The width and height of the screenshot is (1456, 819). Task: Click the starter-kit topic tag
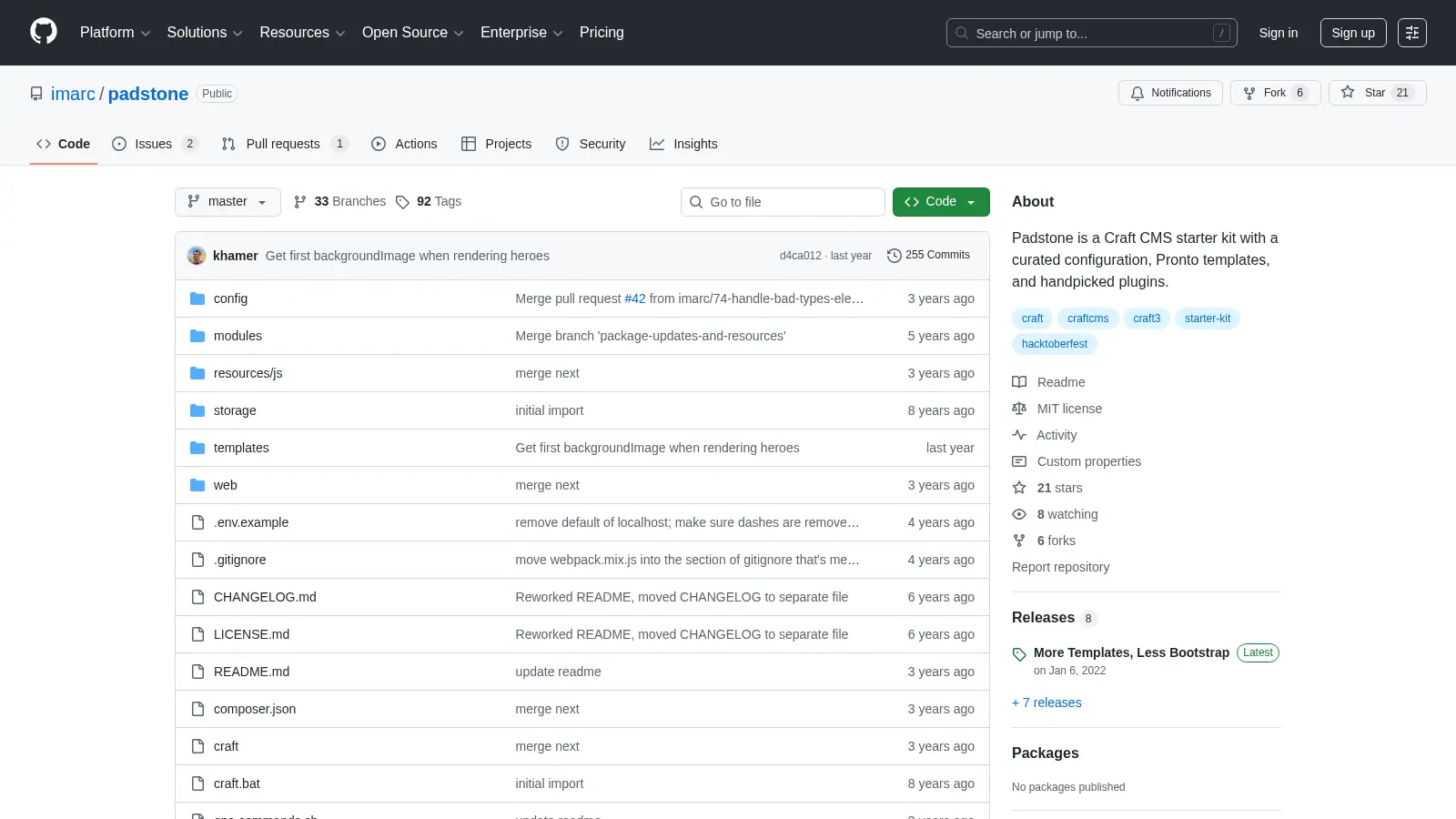1208,318
